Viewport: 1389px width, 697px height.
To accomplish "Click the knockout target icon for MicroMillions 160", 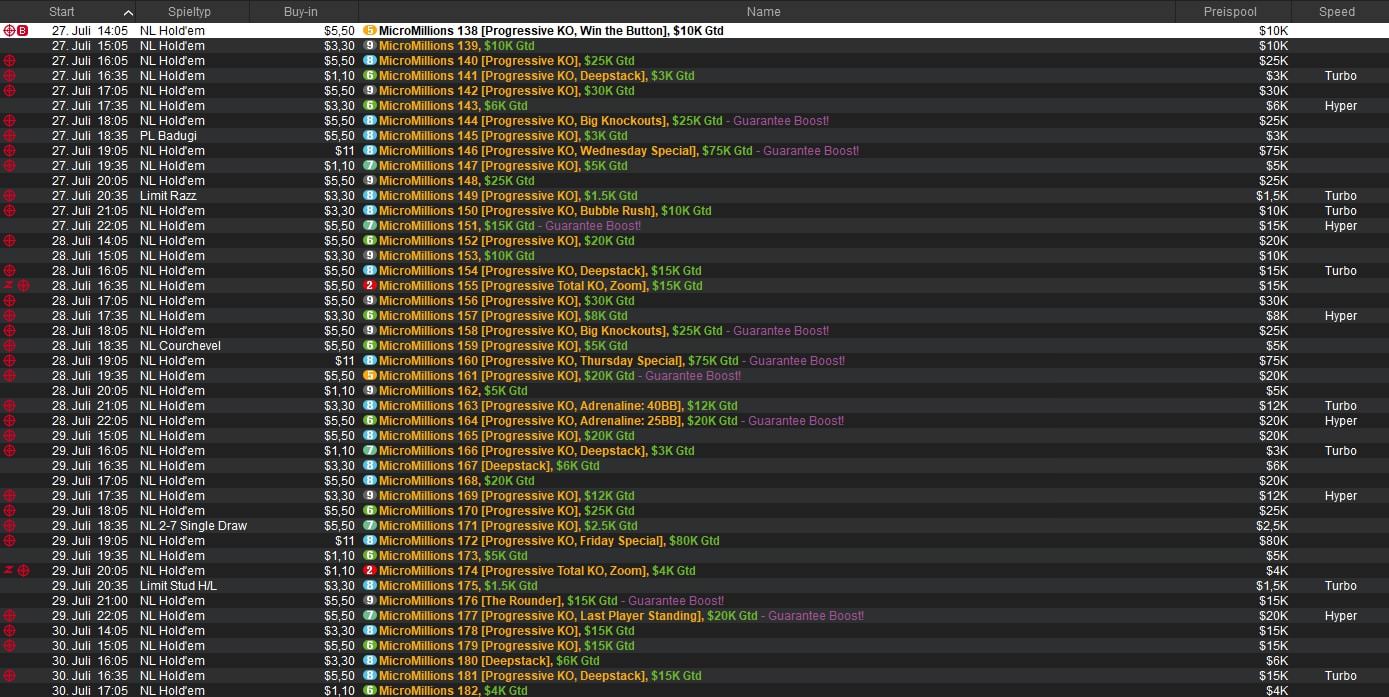I will pos(10,361).
